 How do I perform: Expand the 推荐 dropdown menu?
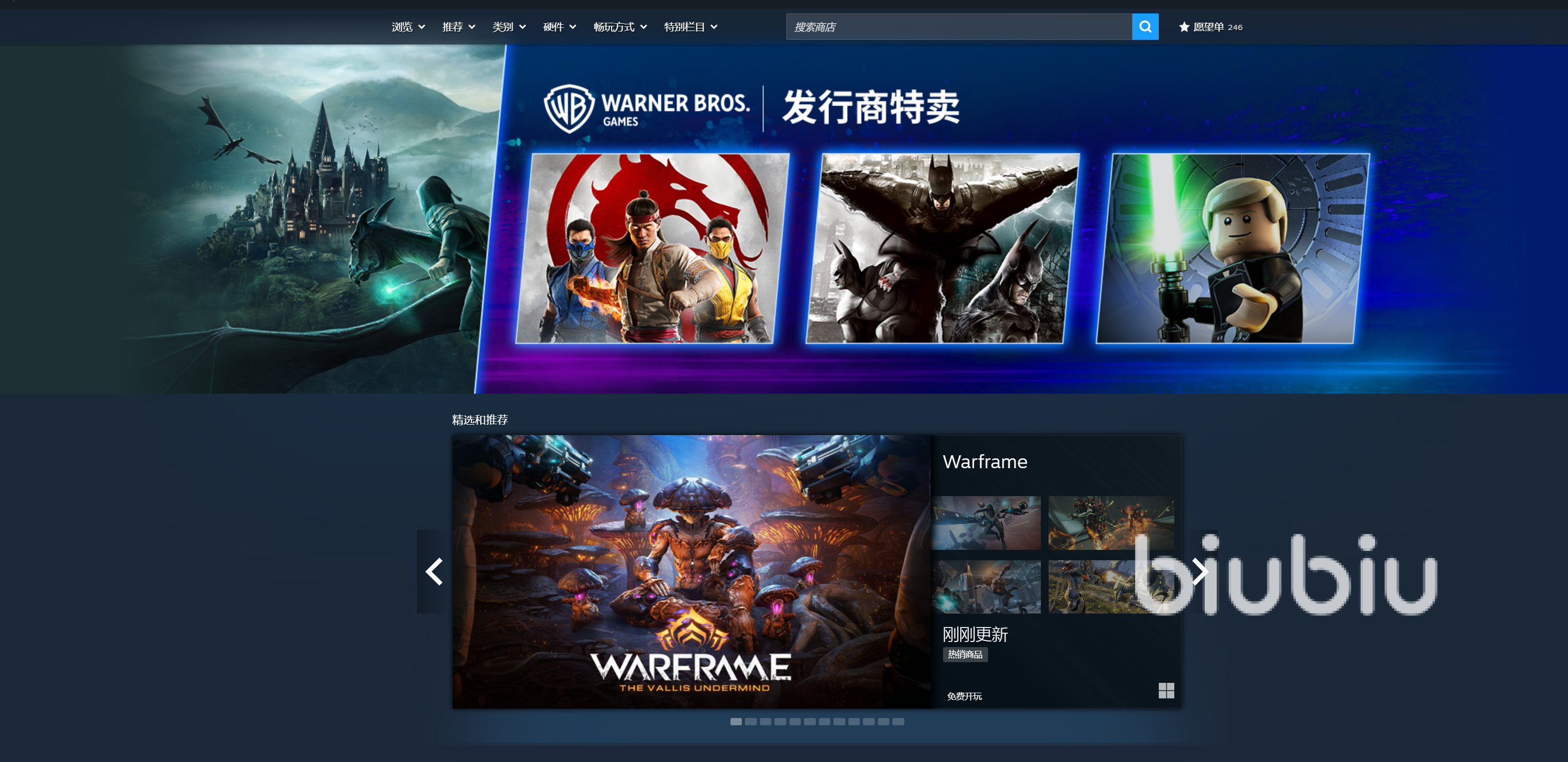point(458,27)
